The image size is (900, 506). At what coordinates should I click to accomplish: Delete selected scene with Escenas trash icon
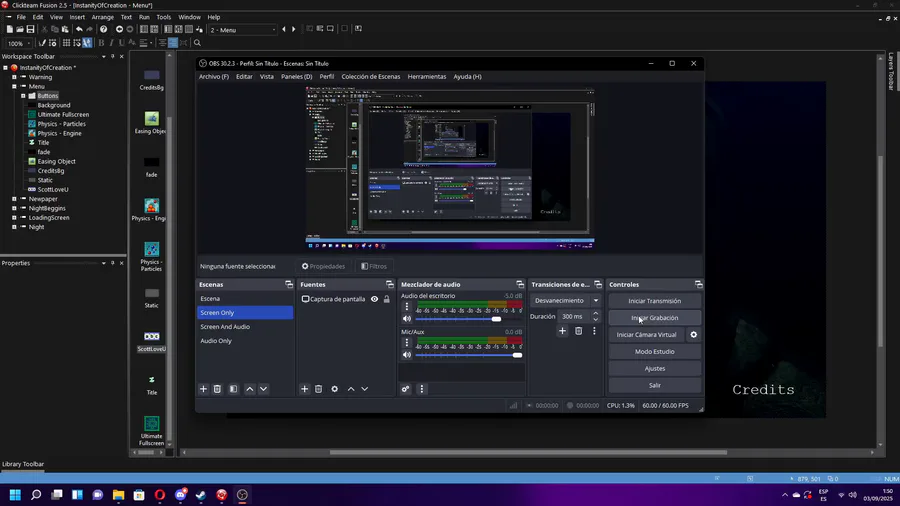coord(217,389)
